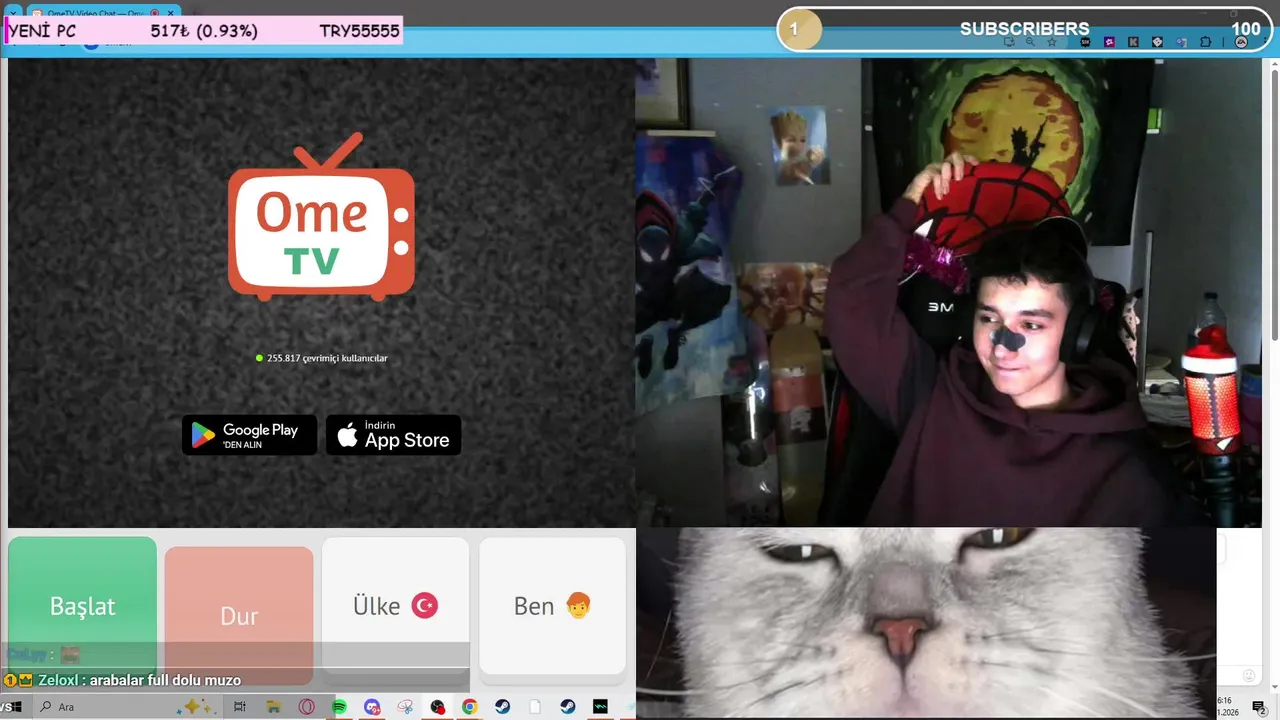Viewport: 1280px width, 720px height.
Task: Open the Windows notification center icon
Action: (1259, 707)
